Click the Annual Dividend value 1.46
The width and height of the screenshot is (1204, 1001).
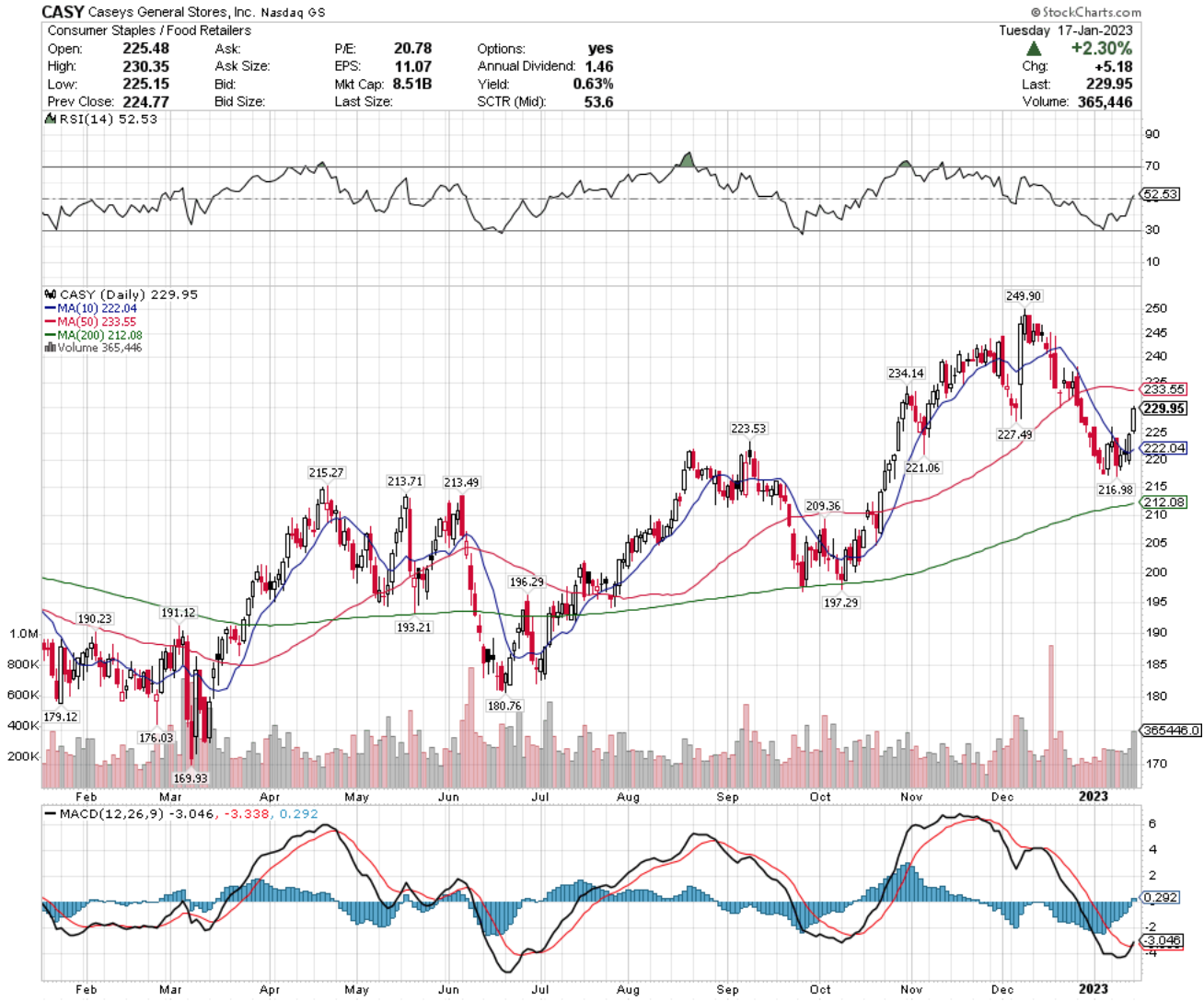point(599,66)
